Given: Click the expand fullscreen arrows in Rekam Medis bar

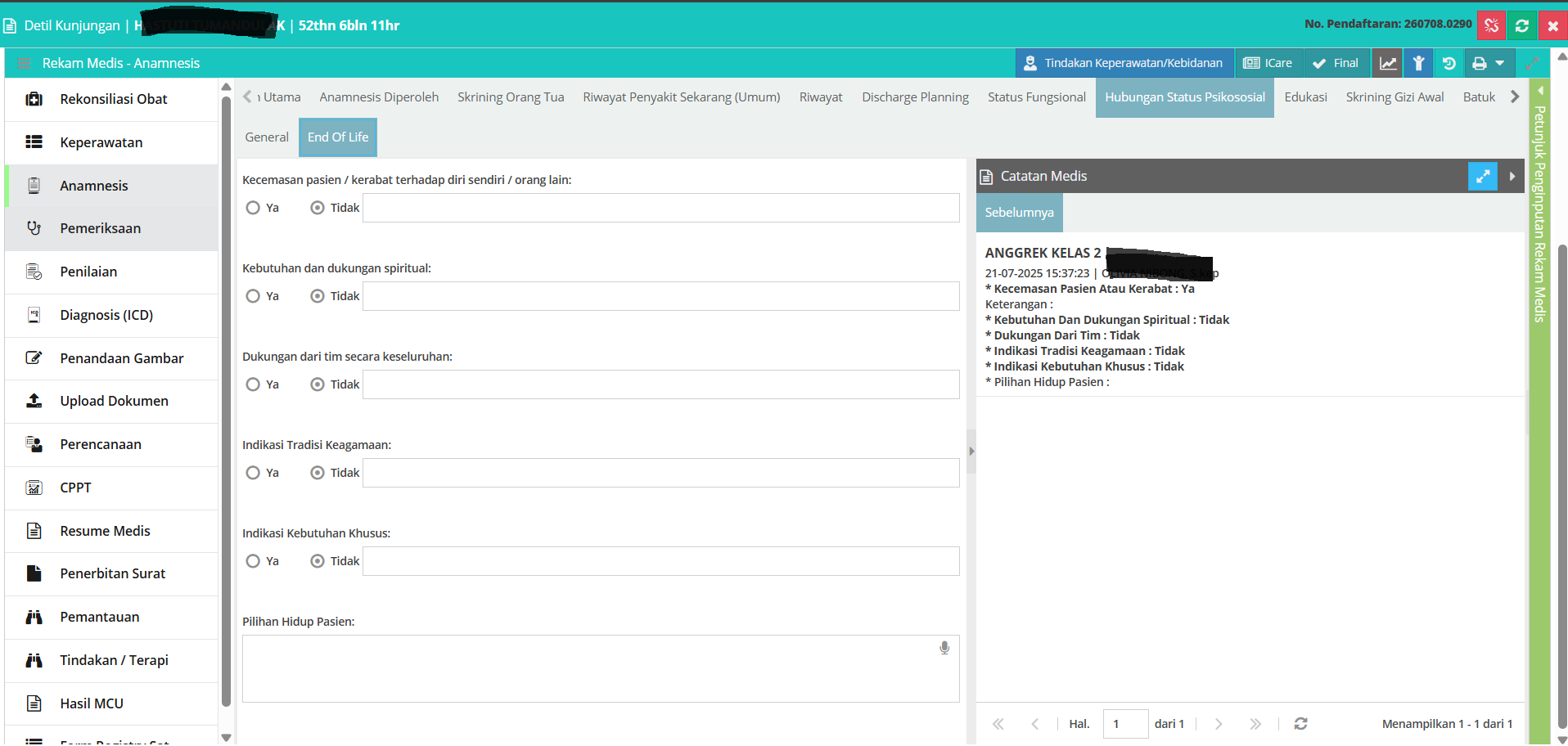Looking at the screenshot, I should 1532,63.
